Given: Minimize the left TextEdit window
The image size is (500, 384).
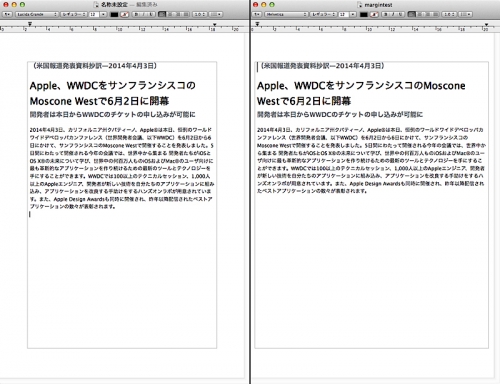Looking at the screenshot, I should click(x=14, y=5).
